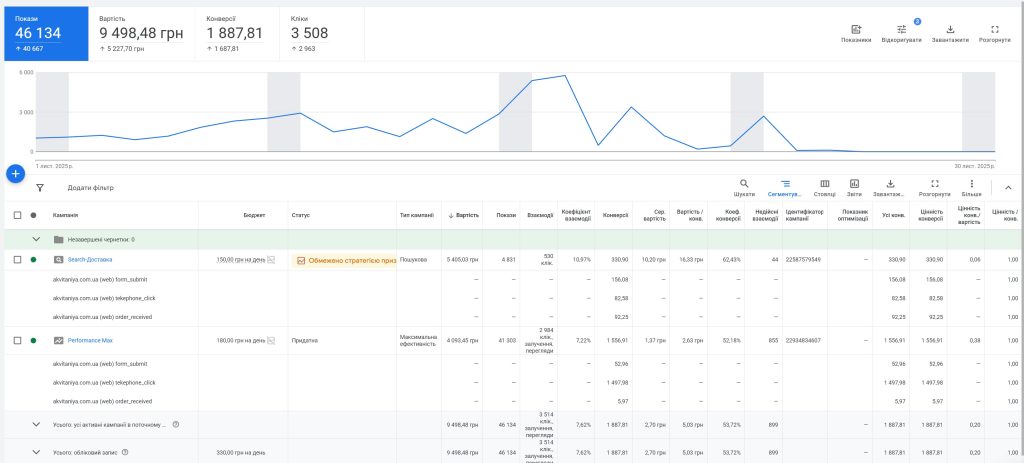Screen dimensions: 1024x463
Task: Click the Додати фільтр input field
Action: tap(91, 188)
